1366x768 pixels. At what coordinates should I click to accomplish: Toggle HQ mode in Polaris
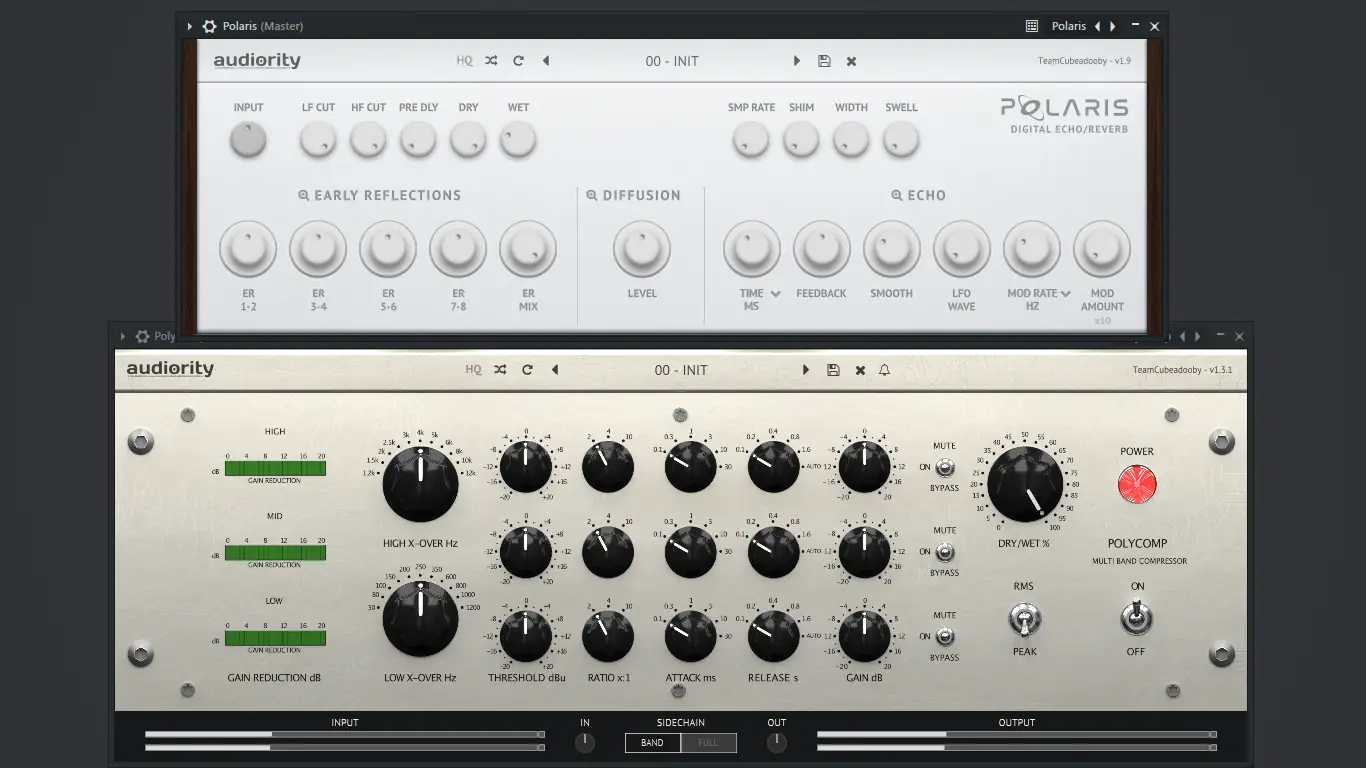tap(464, 61)
